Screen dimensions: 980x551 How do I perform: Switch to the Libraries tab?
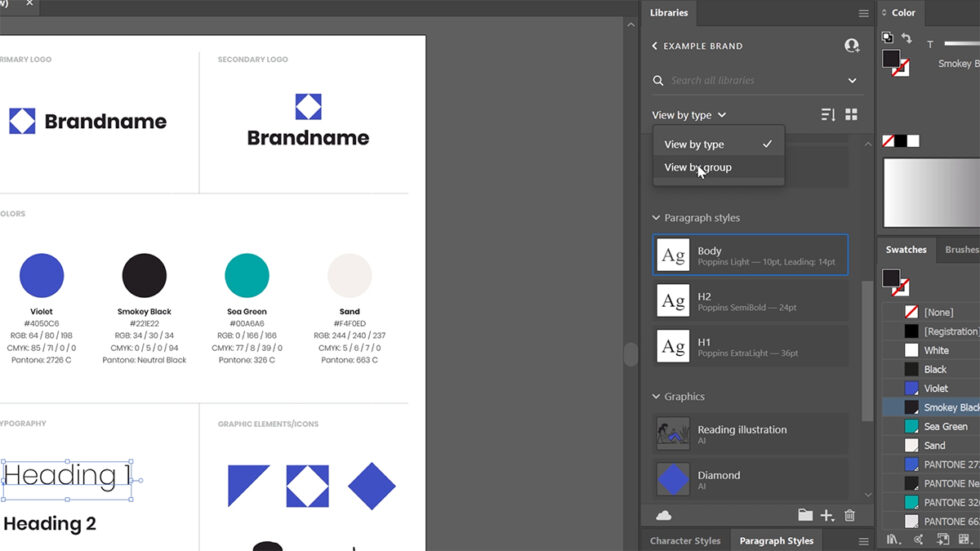[669, 12]
